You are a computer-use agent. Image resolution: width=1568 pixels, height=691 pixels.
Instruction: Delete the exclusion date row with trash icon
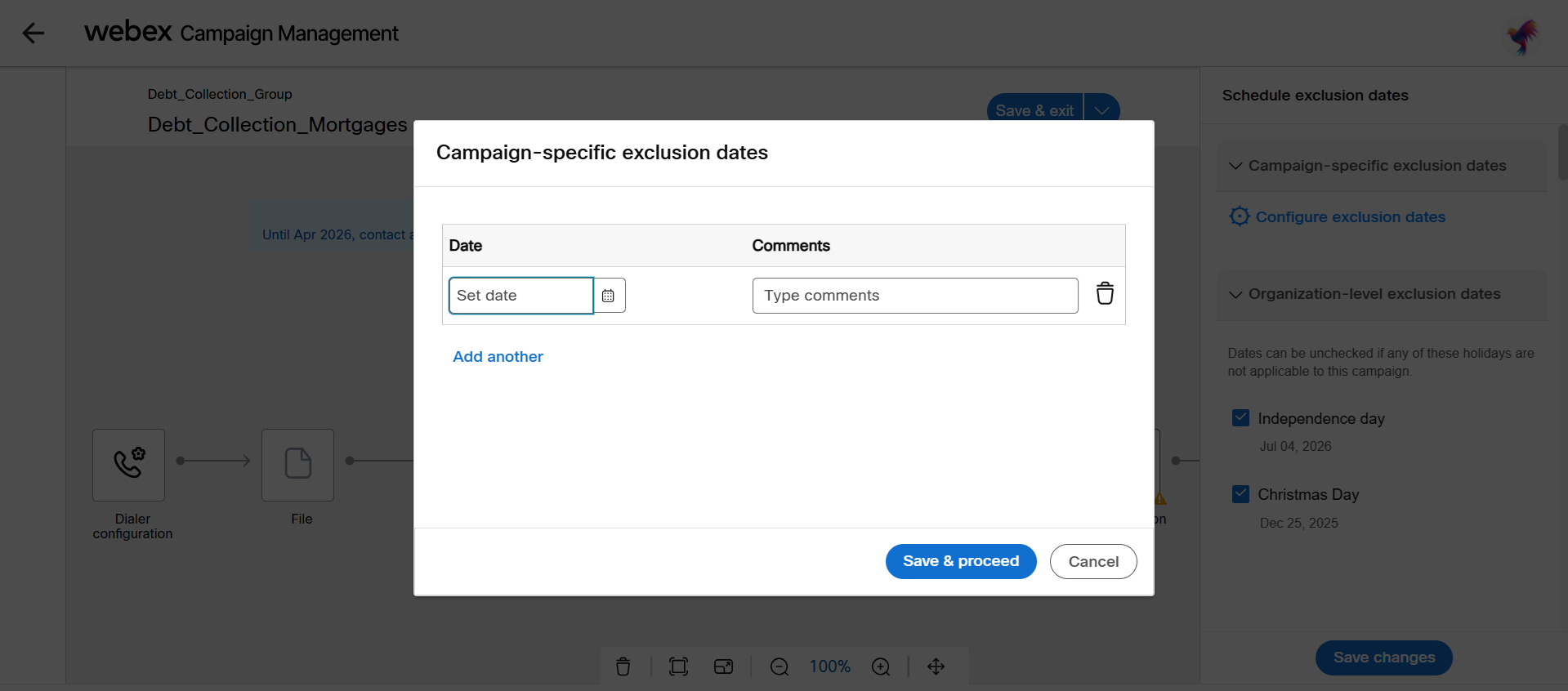point(1105,293)
